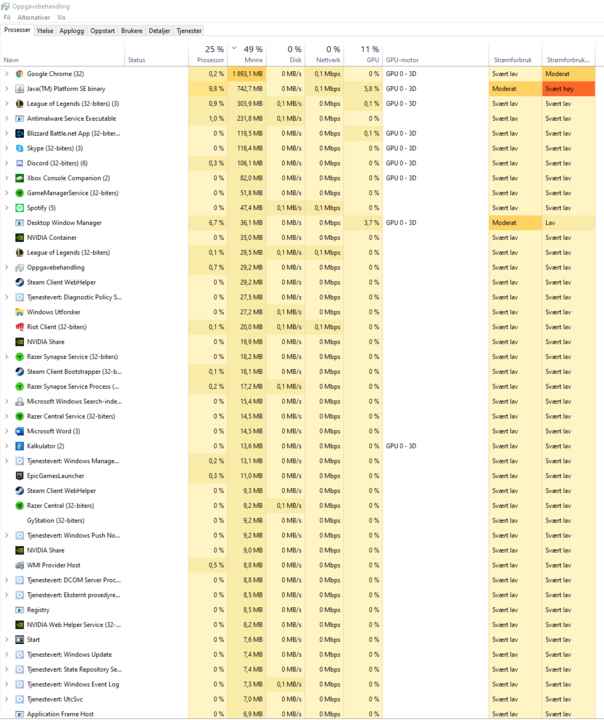Select the Google Chrome process icon
The width and height of the screenshot is (604, 720).
[19, 74]
